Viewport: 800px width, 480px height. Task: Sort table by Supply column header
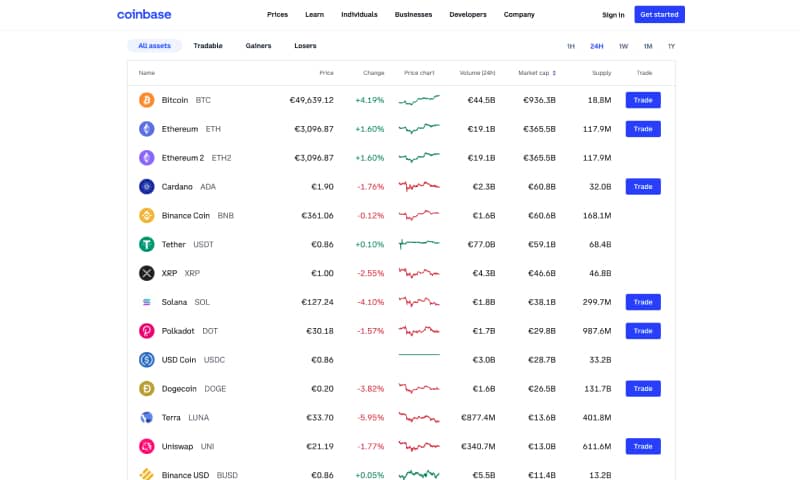(x=602, y=73)
